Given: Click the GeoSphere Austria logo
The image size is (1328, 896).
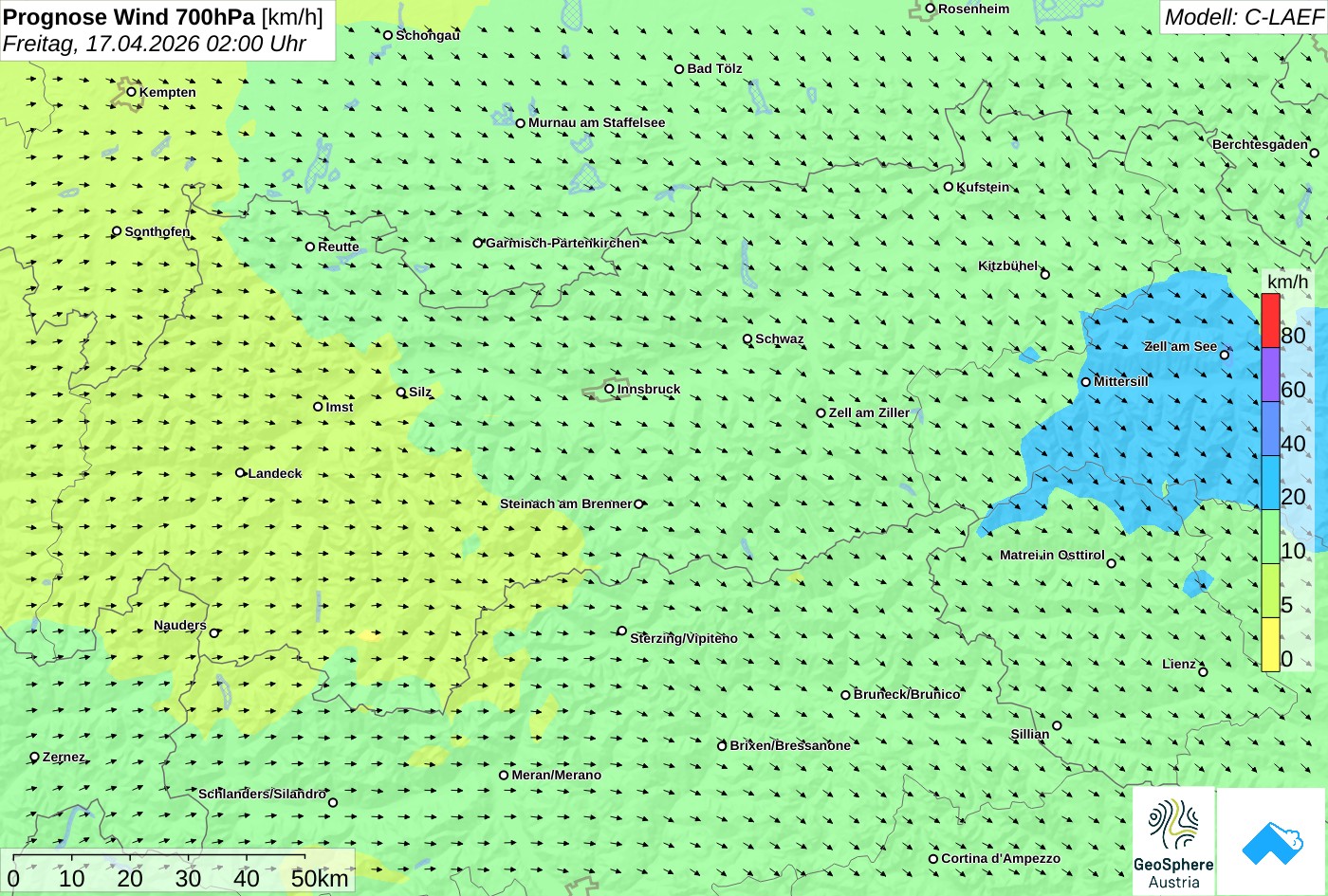Looking at the screenshot, I should 1173,840.
